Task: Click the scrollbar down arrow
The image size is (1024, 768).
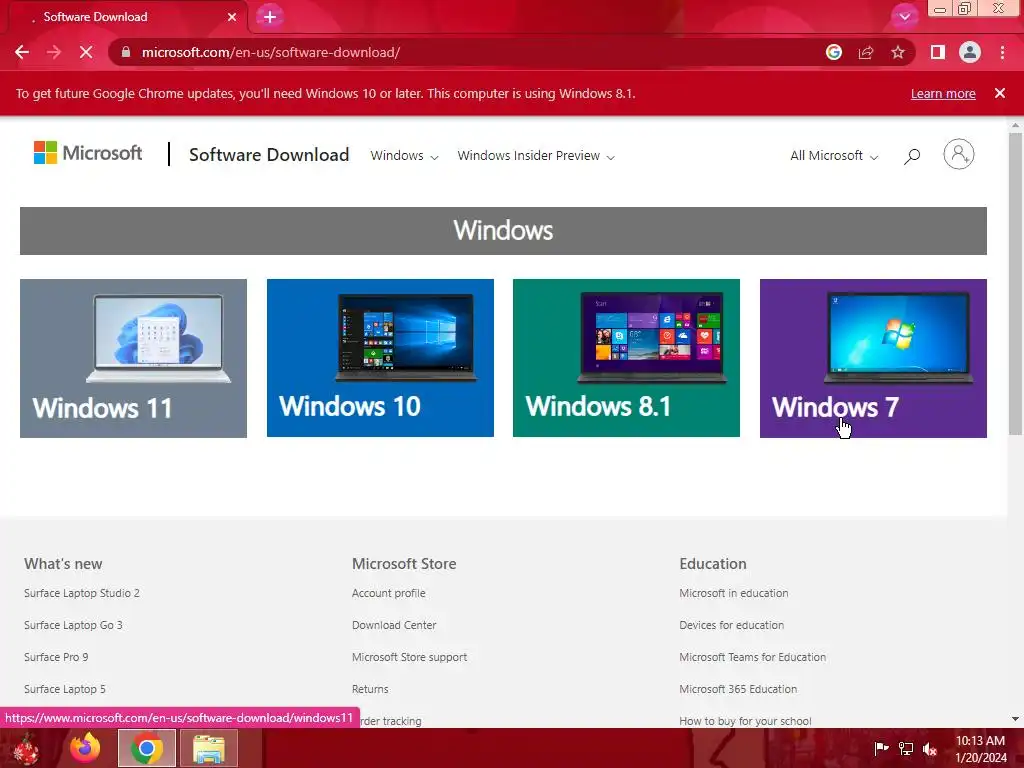Action: (x=1015, y=719)
